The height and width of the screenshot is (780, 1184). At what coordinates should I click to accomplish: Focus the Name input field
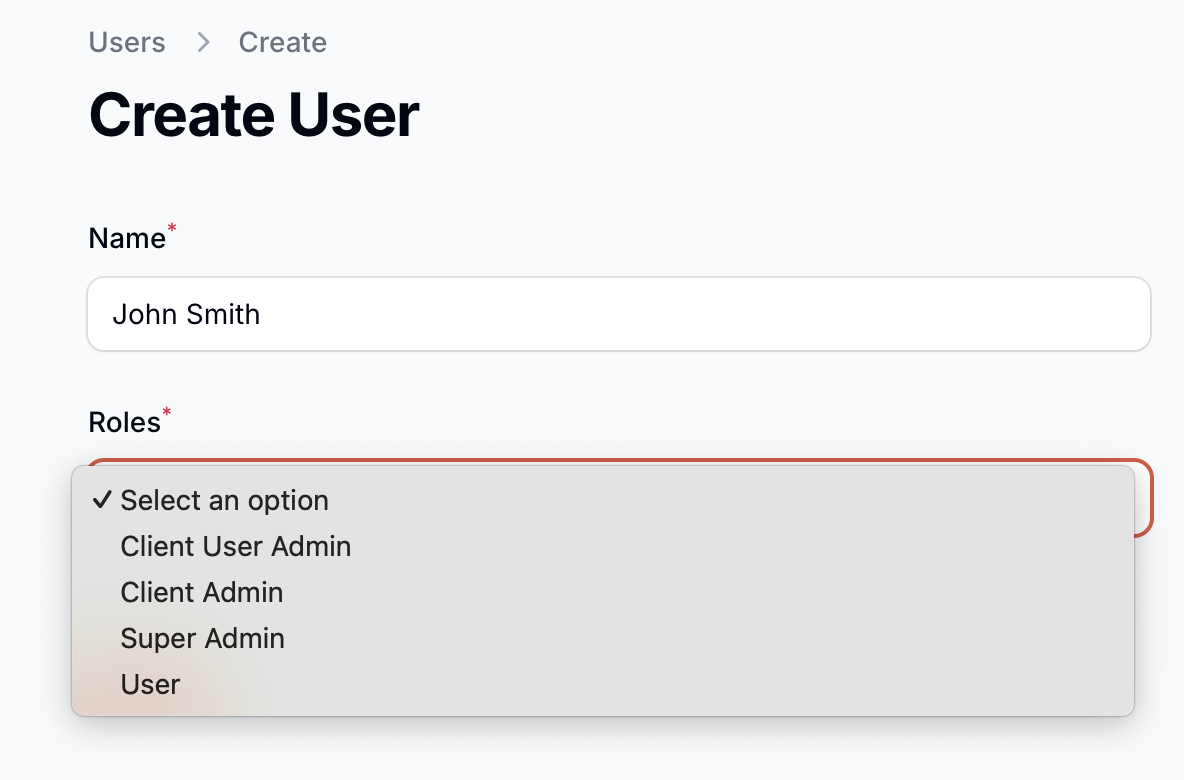[618, 314]
